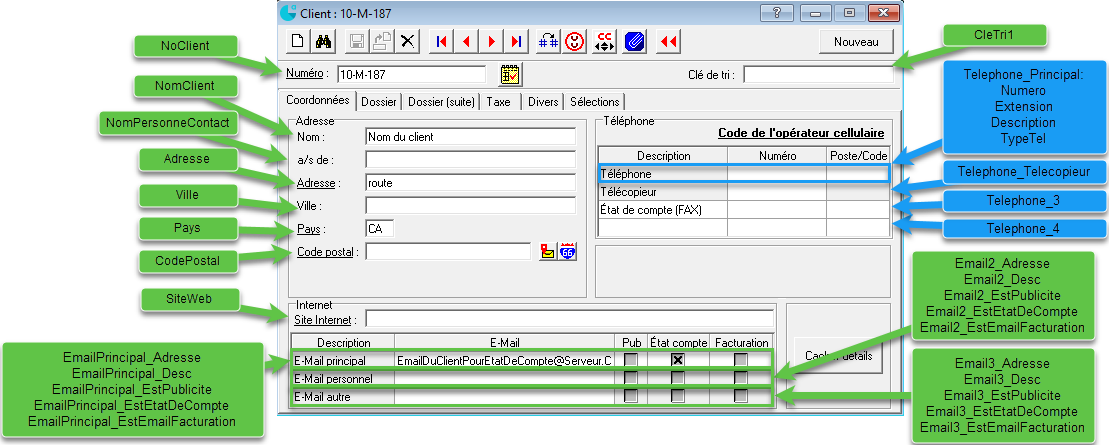Check Pub box for E-Mail principal
The image size is (1109, 445).
pyautogui.click(x=630, y=360)
